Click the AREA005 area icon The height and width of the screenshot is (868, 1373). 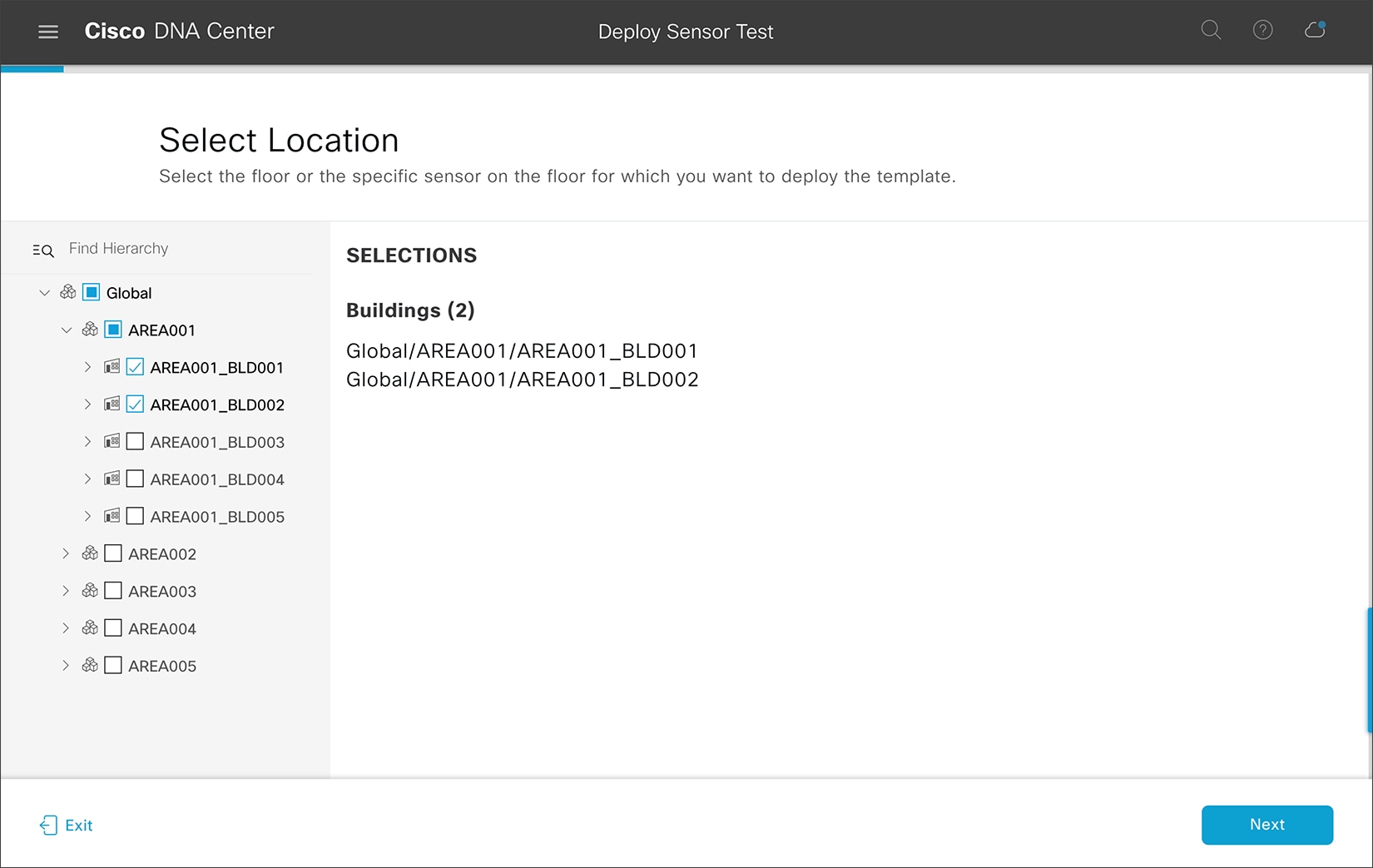(x=90, y=666)
